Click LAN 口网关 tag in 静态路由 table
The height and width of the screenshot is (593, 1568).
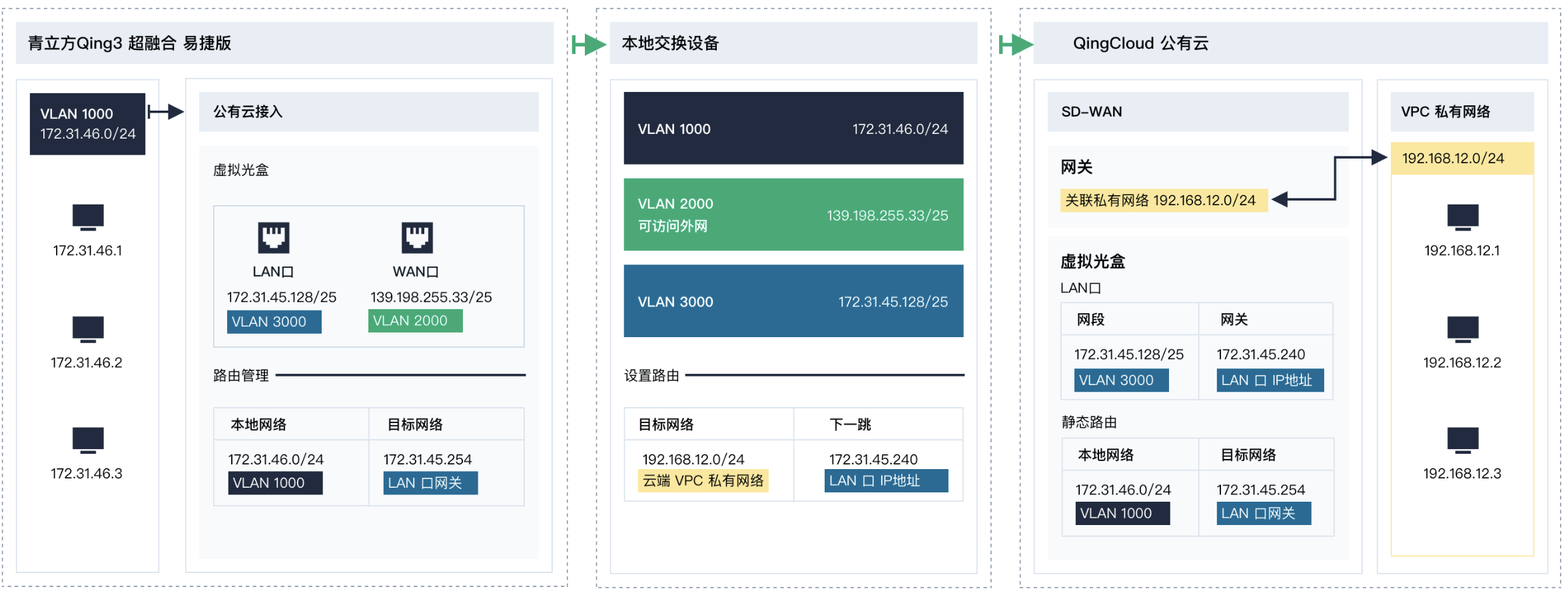(x=1264, y=514)
